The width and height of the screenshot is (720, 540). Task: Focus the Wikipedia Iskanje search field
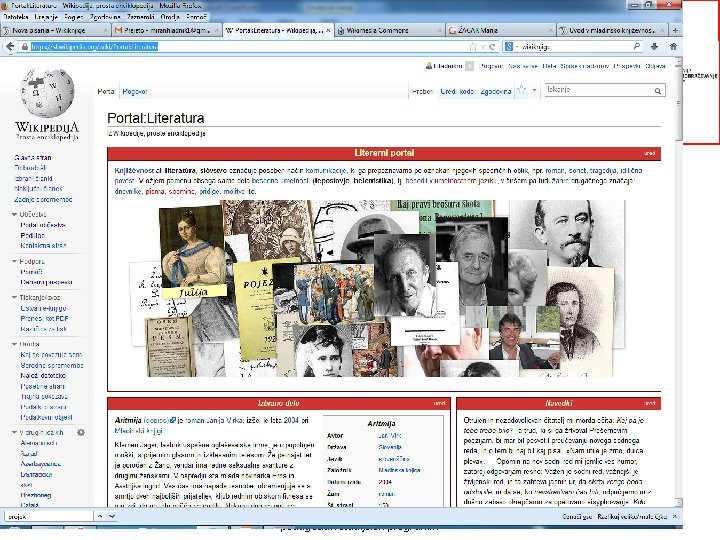(x=598, y=90)
